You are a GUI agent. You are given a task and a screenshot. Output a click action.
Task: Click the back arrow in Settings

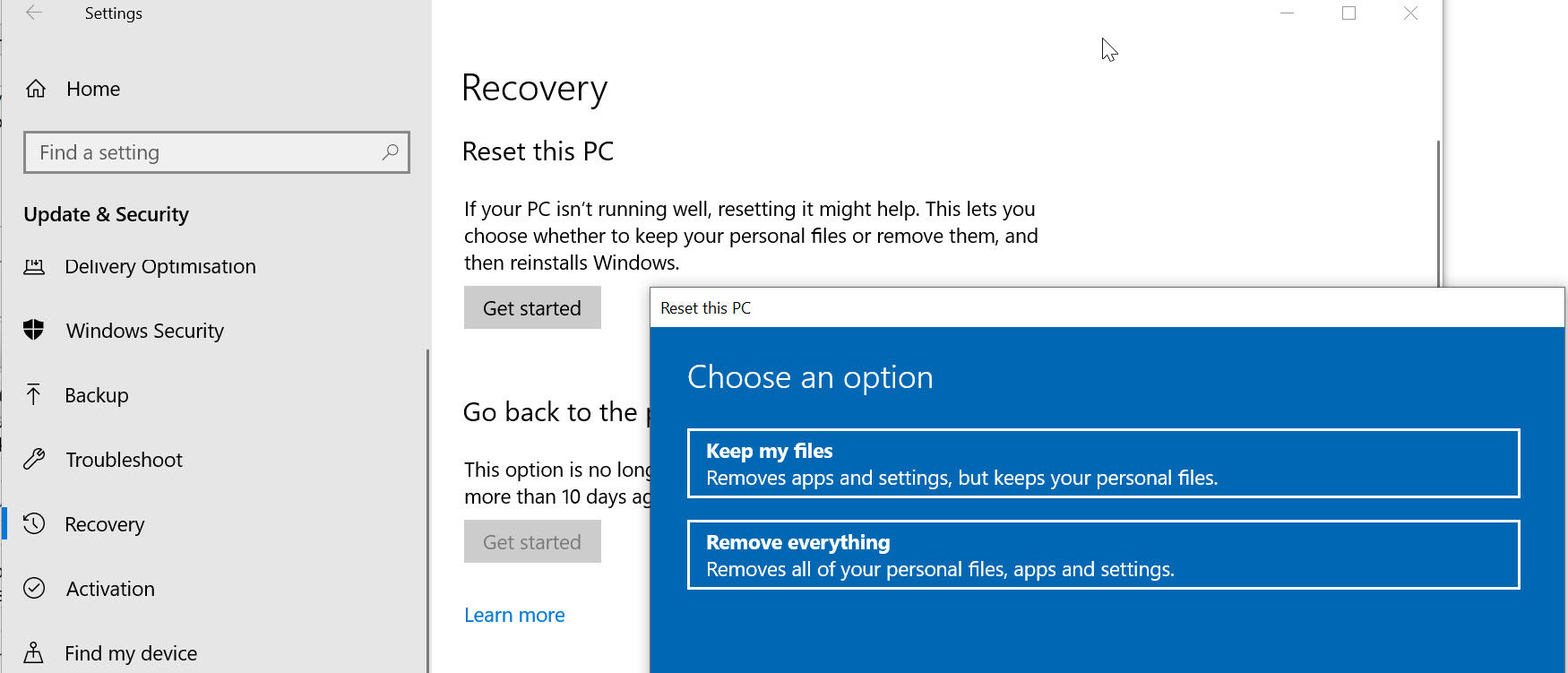pos(34,13)
